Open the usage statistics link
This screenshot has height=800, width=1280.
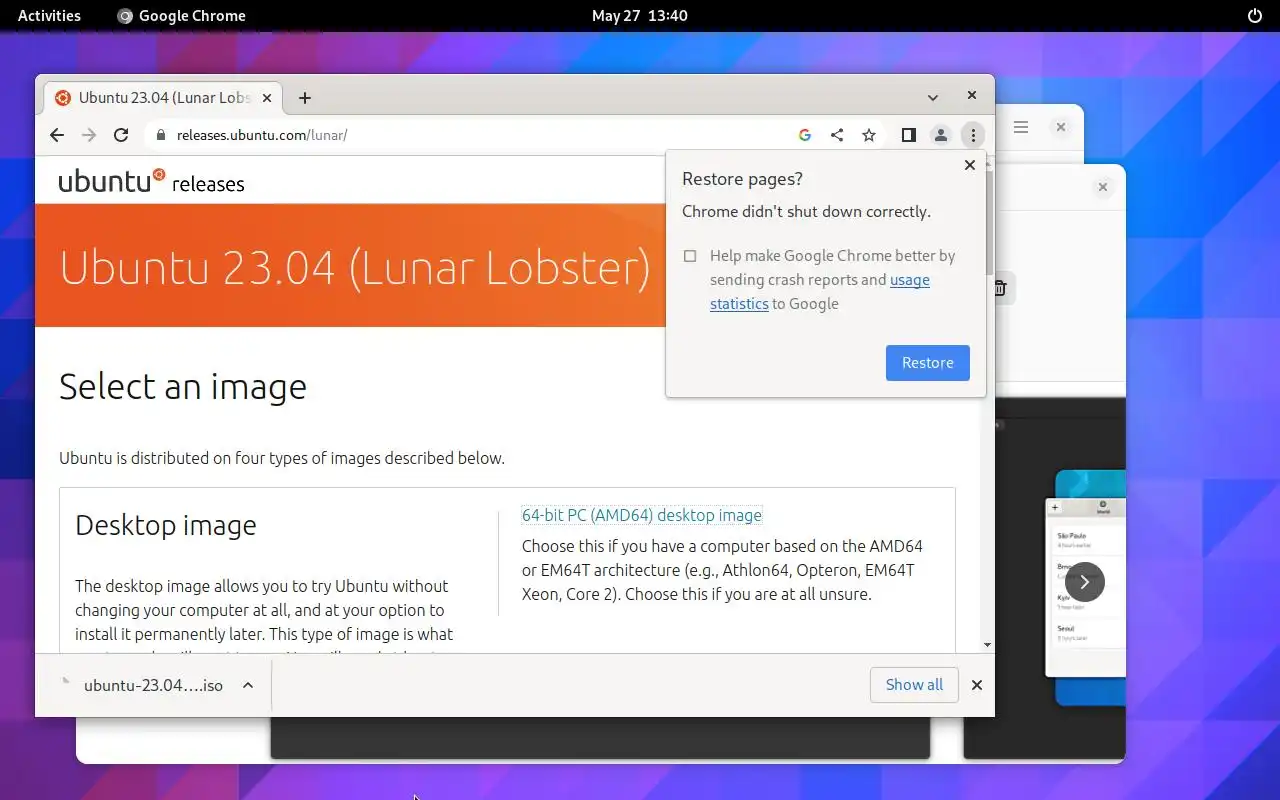[820, 292]
